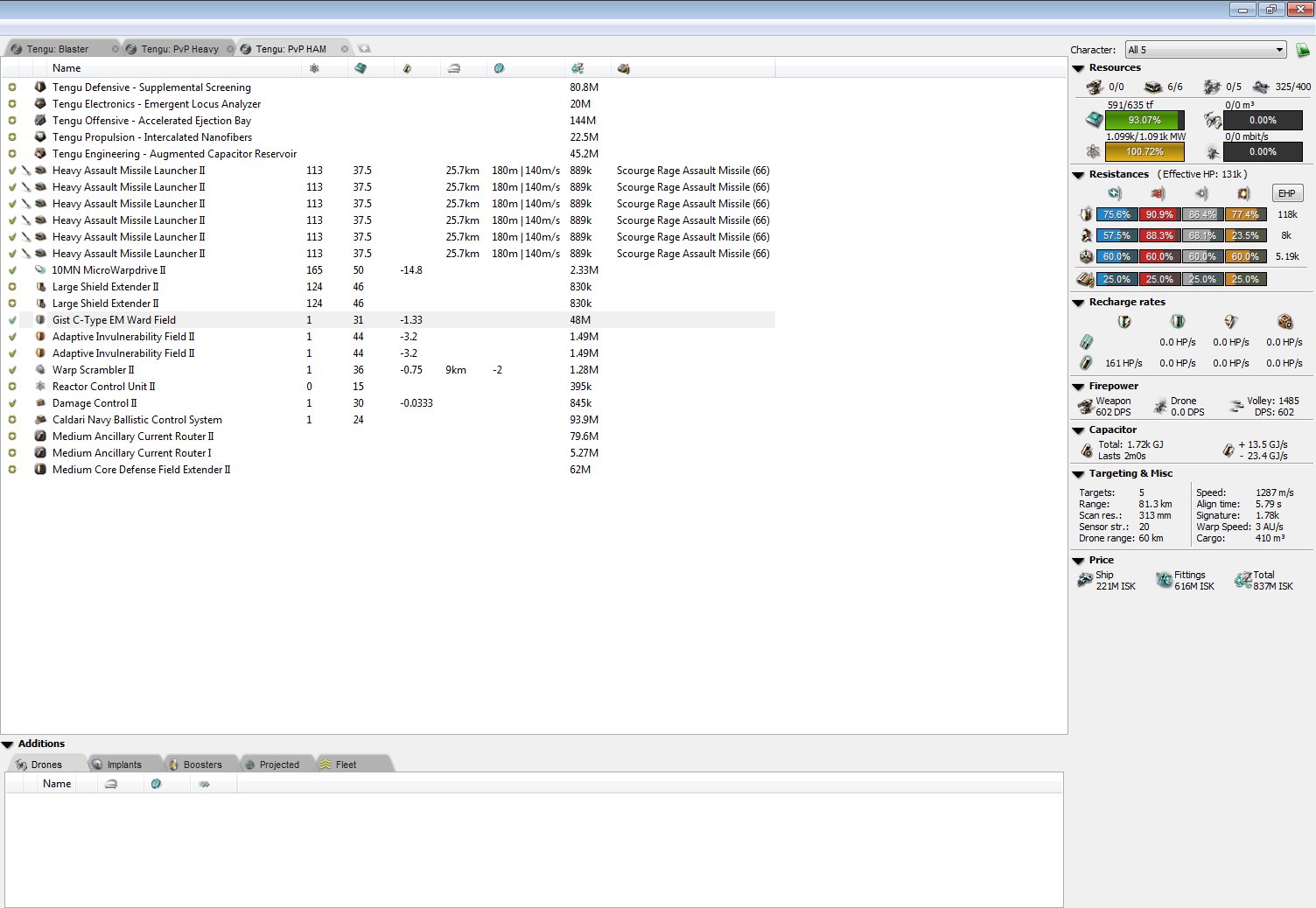Screen dimensions: 1316x908
Task: Close the Tengu: PvP HAM tab
Action: point(345,49)
